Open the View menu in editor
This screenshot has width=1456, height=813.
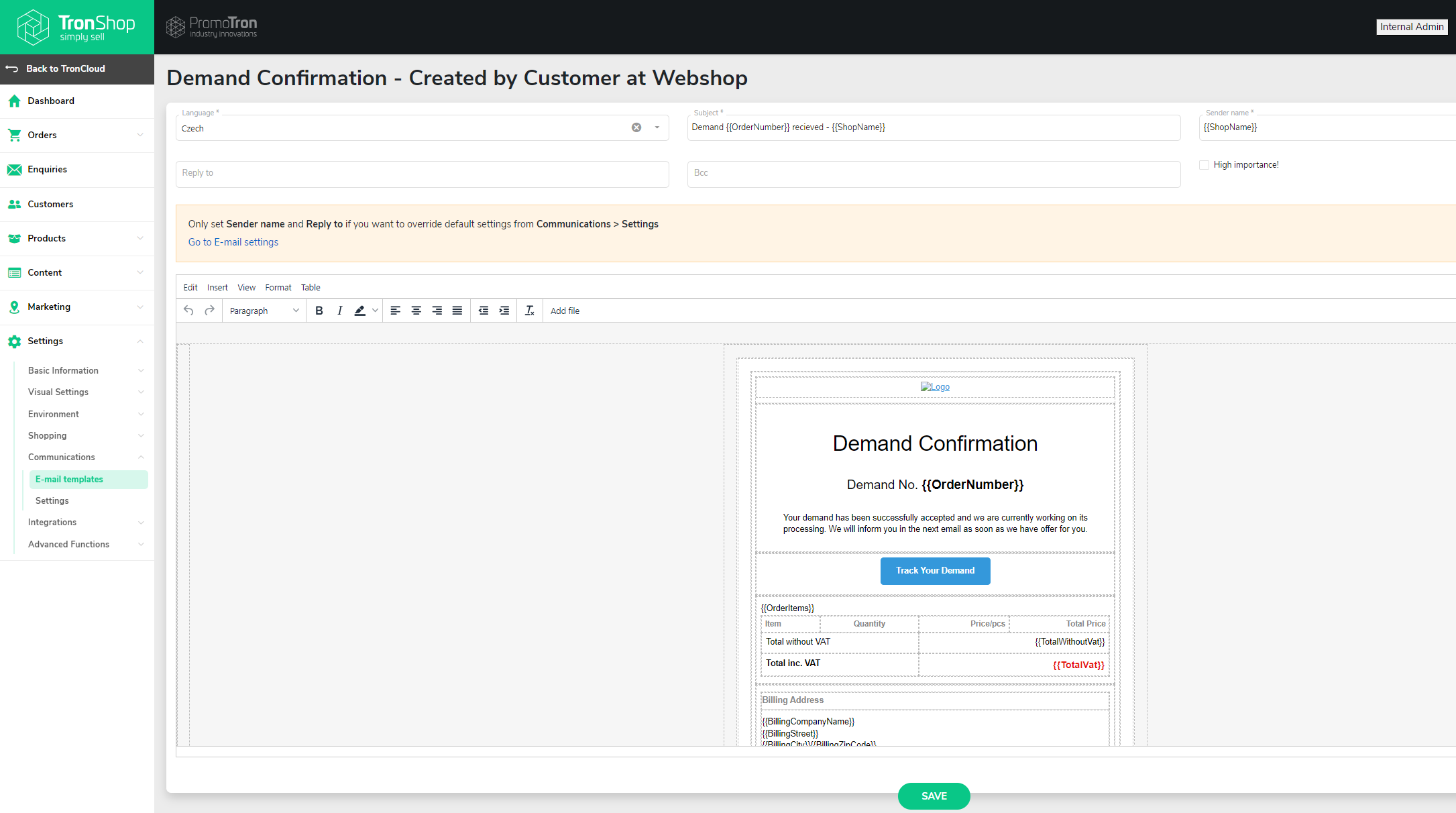246,288
